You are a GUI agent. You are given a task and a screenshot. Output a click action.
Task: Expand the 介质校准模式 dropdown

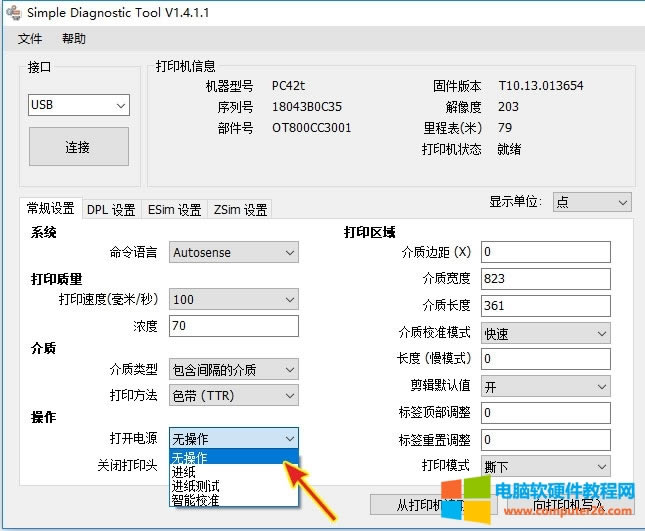pyautogui.click(x=545, y=333)
